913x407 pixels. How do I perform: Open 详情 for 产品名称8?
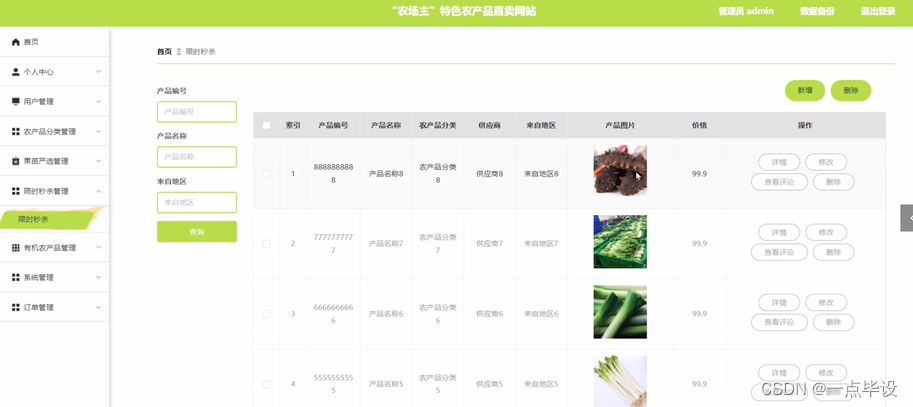(x=779, y=162)
